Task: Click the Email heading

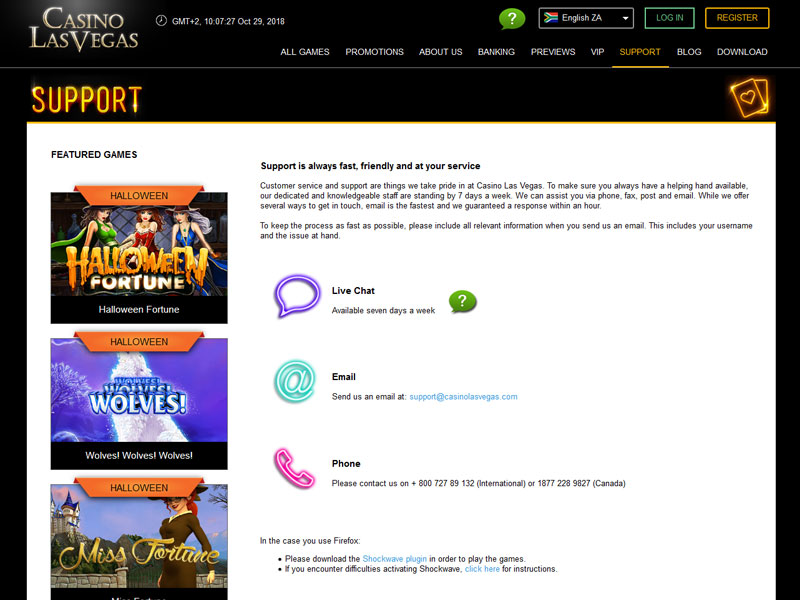Action: point(343,377)
